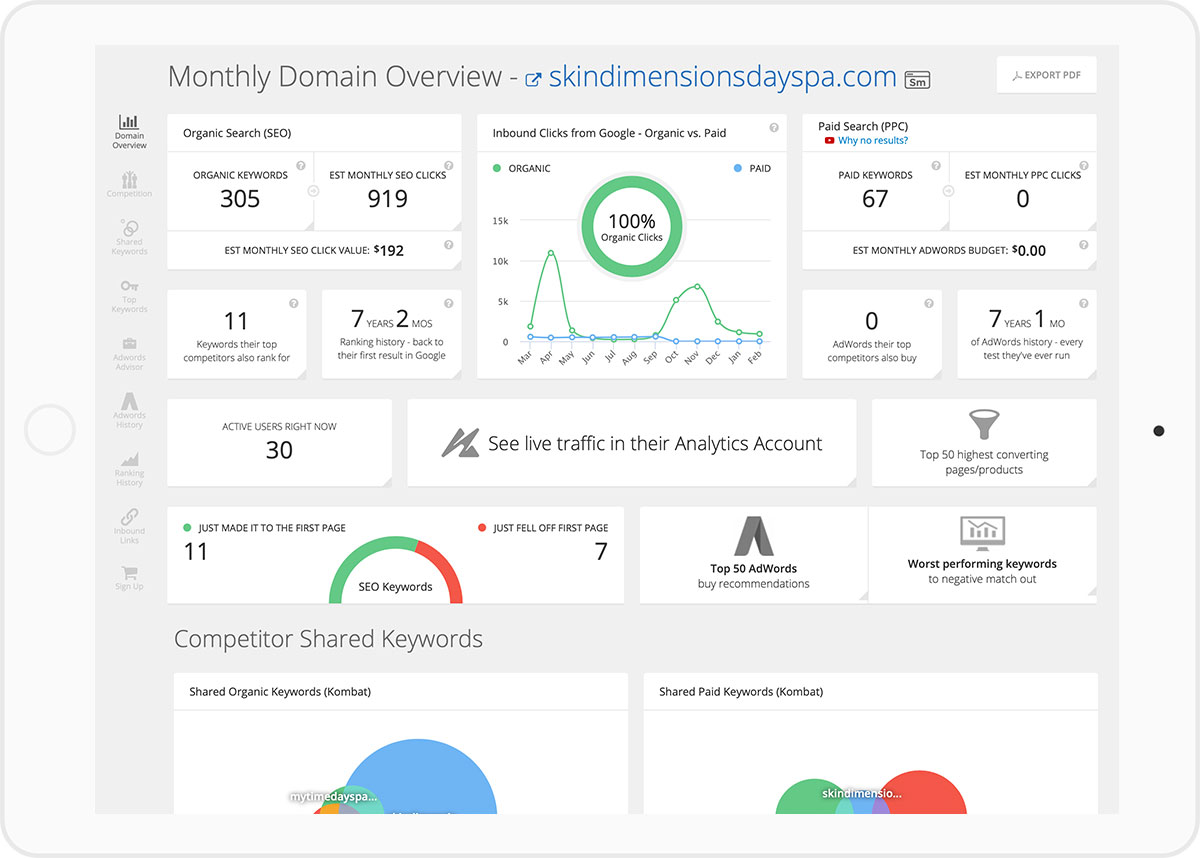Open Top 50 highest converting pages/products
This screenshot has height=858, width=1200.
pyautogui.click(x=984, y=443)
